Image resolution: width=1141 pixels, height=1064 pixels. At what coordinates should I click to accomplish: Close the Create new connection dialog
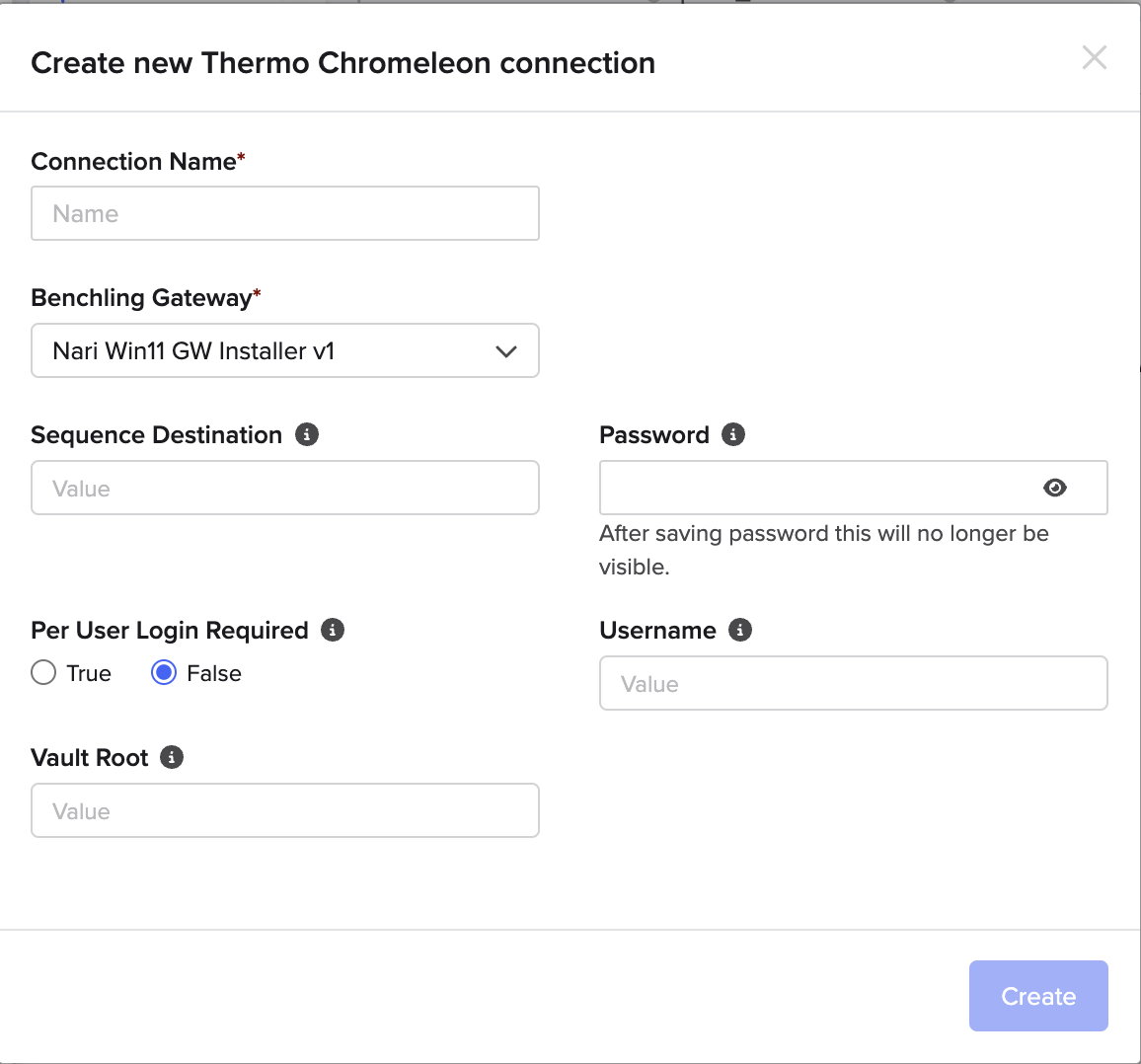[x=1095, y=57]
